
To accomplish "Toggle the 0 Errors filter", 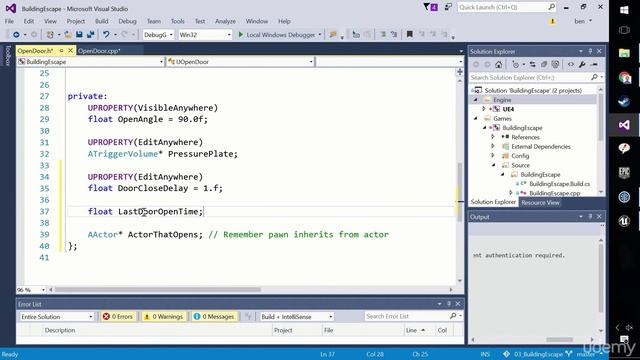I will coord(118,316).
